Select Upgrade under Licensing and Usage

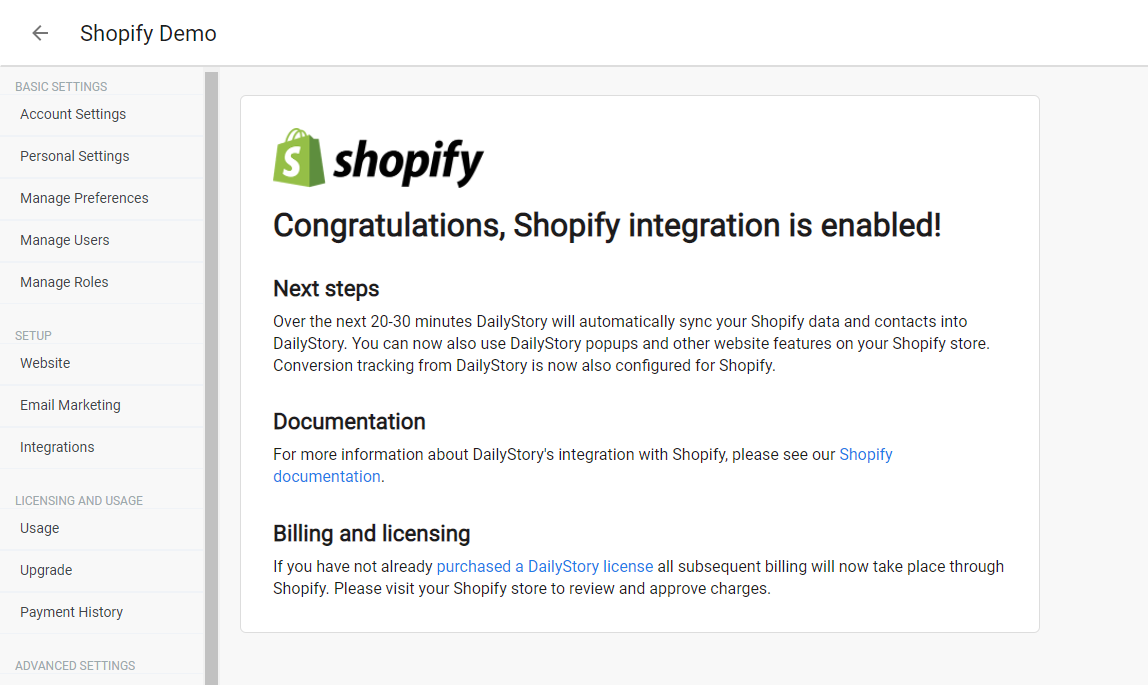pyautogui.click(x=102, y=571)
